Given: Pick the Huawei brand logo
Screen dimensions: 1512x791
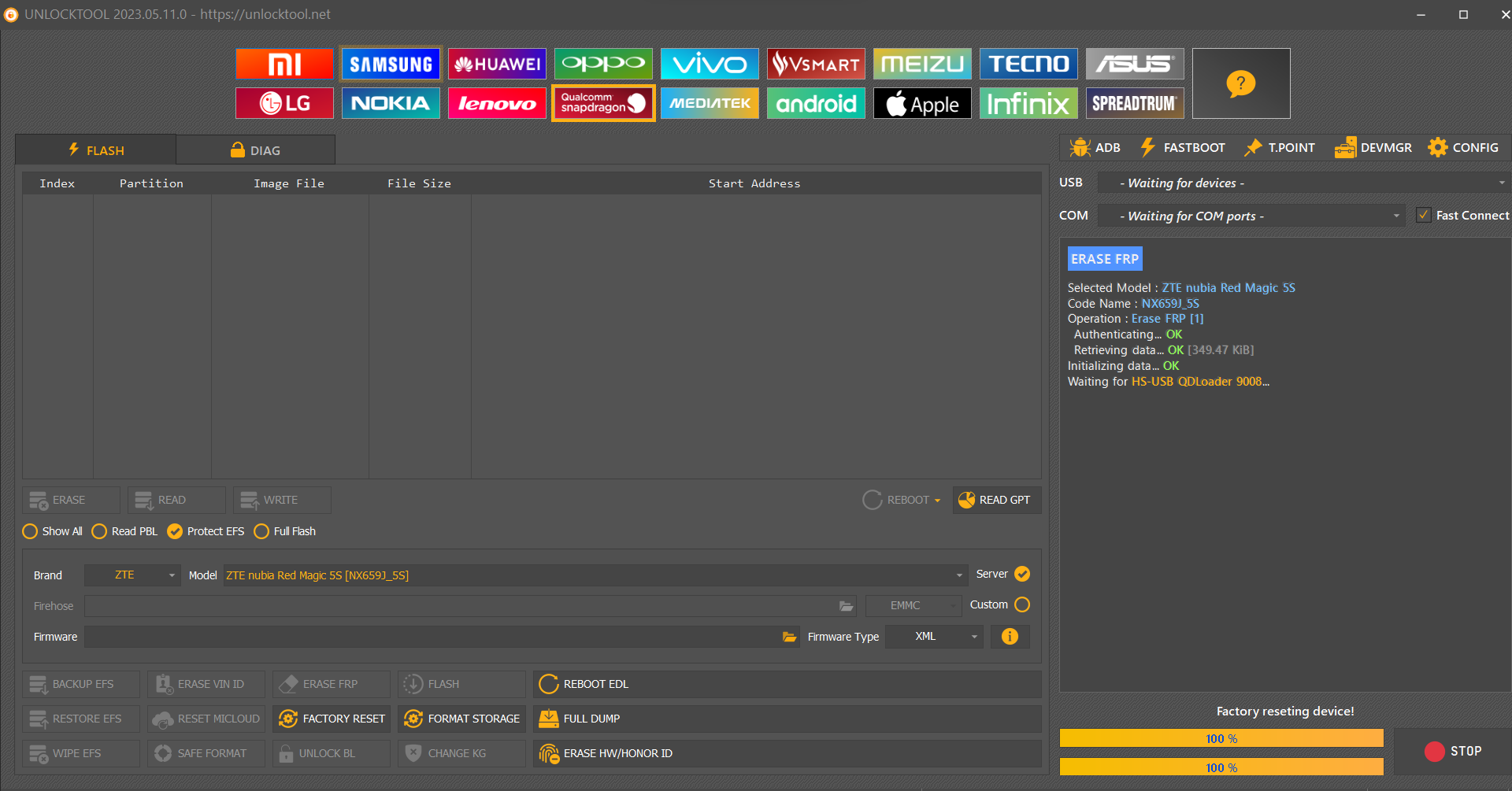Looking at the screenshot, I should click(x=497, y=64).
